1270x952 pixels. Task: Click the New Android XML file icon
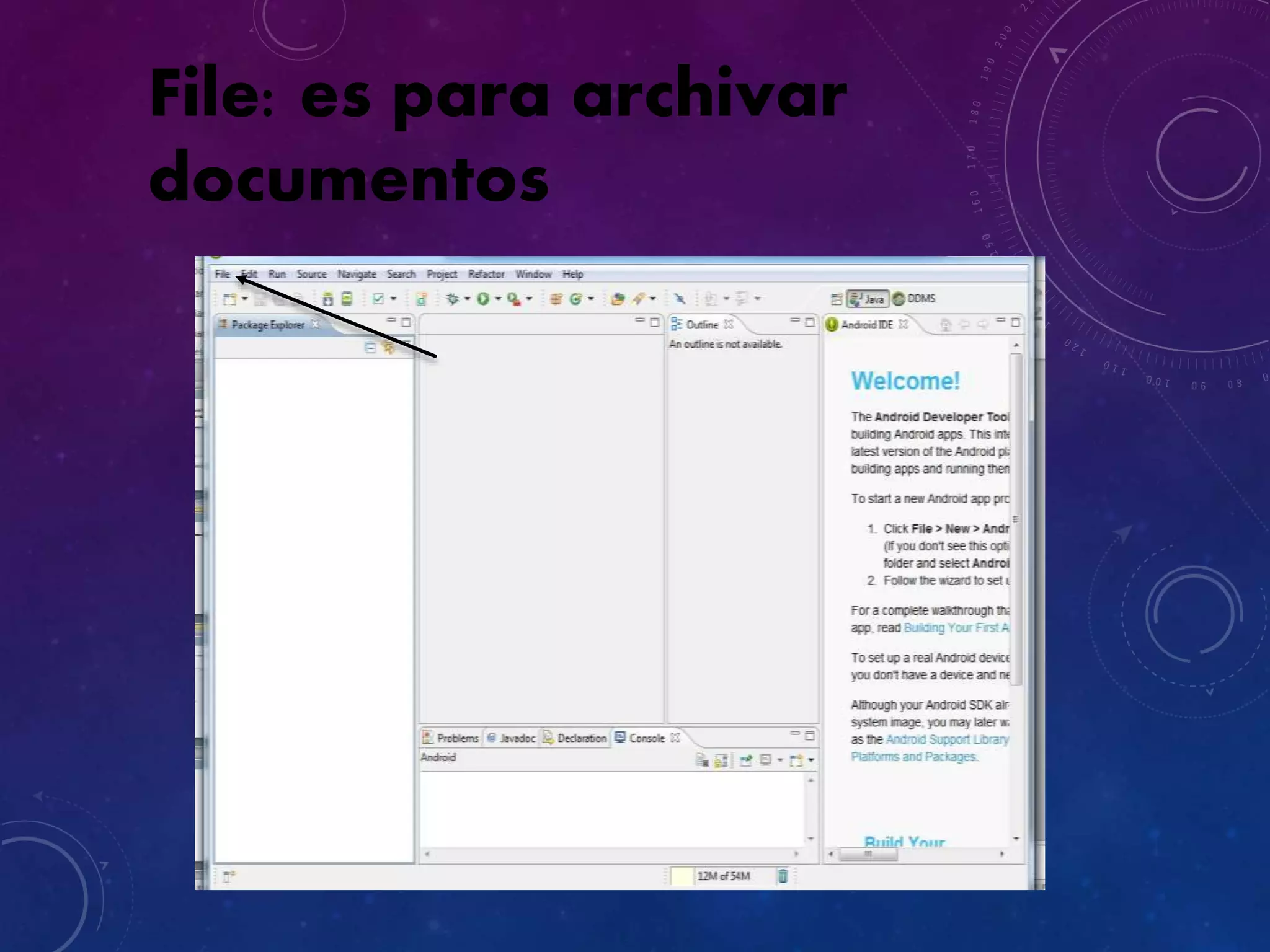coord(421,299)
